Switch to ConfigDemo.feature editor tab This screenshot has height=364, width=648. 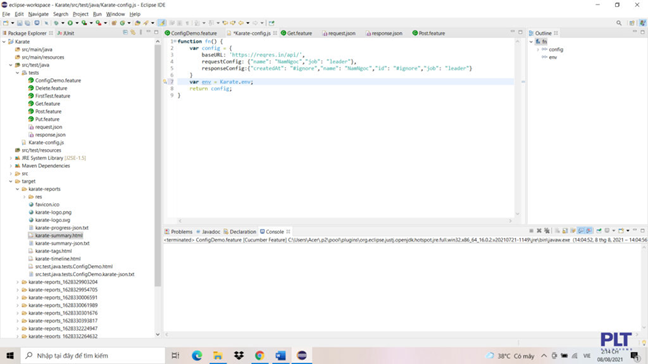(x=191, y=33)
